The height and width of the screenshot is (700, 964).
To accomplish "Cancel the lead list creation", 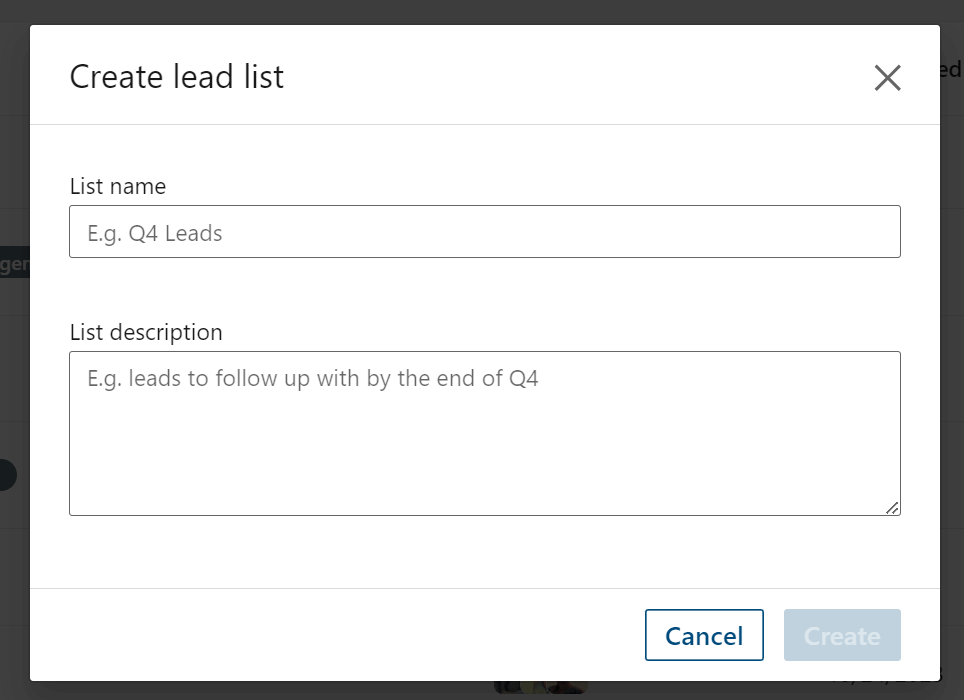I will (704, 635).
